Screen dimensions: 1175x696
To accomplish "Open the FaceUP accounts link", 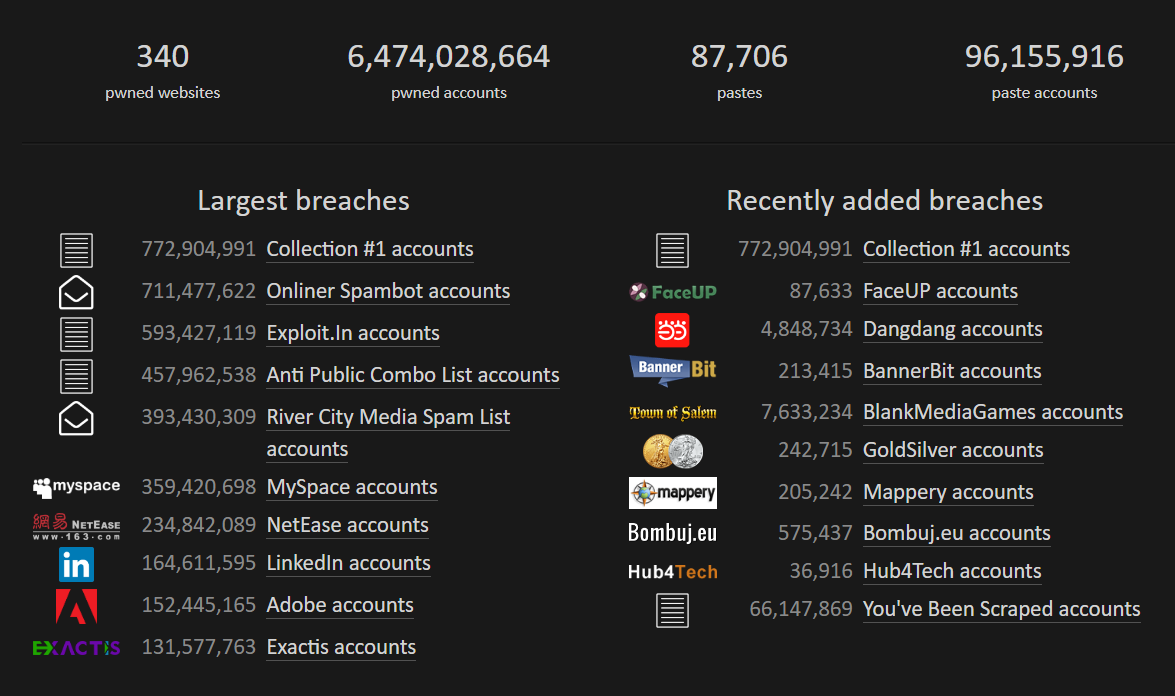I will click(x=940, y=291).
